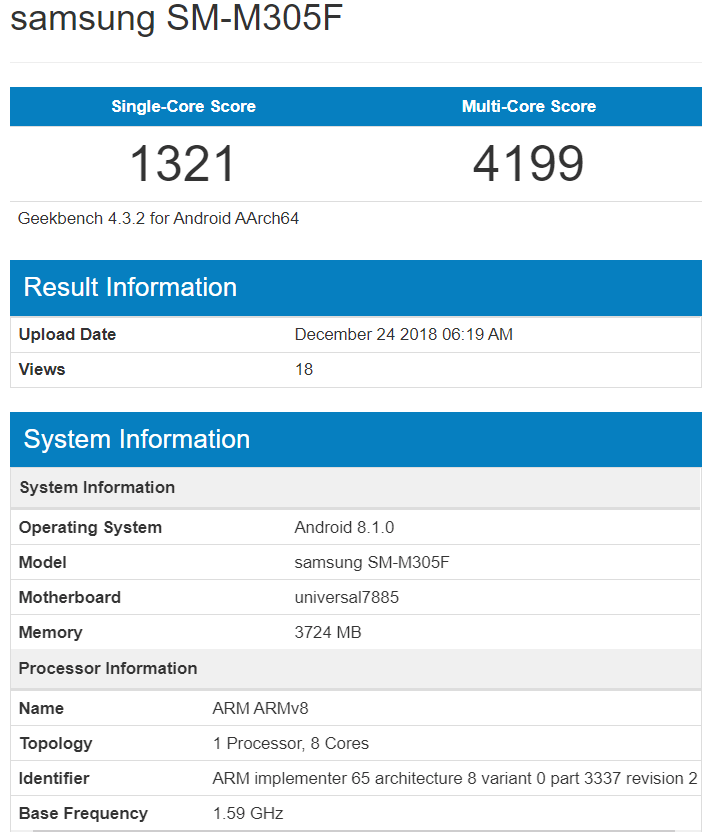Image resolution: width=707 pixels, height=832 pixels.
Task: Click the Model label
Action: pos(42,562)
